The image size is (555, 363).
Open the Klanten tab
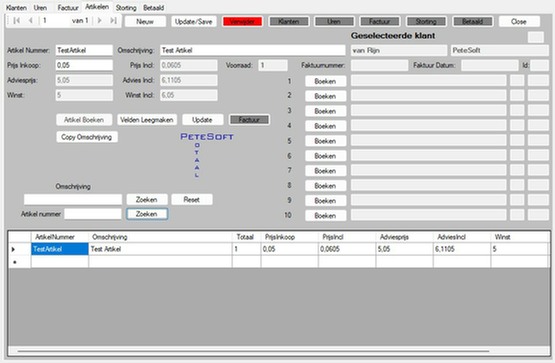[16, 7]
